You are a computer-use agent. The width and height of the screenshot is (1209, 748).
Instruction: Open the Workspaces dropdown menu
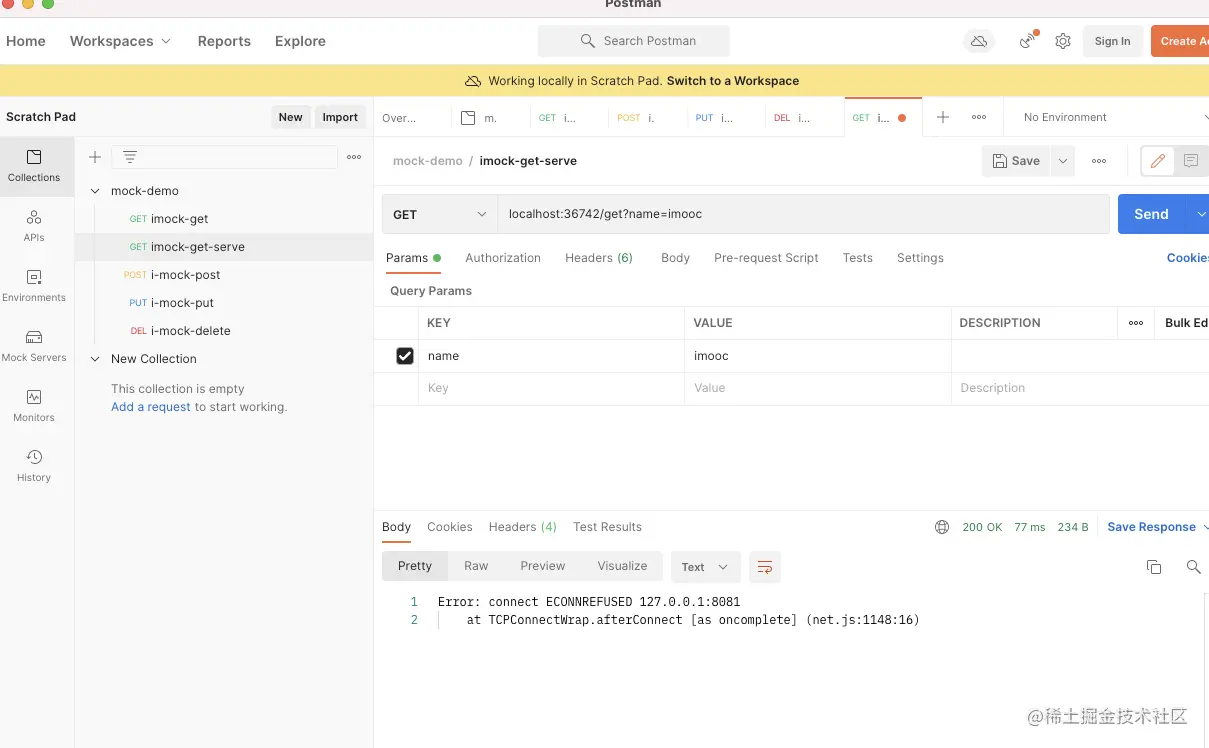tap(120, 41)
